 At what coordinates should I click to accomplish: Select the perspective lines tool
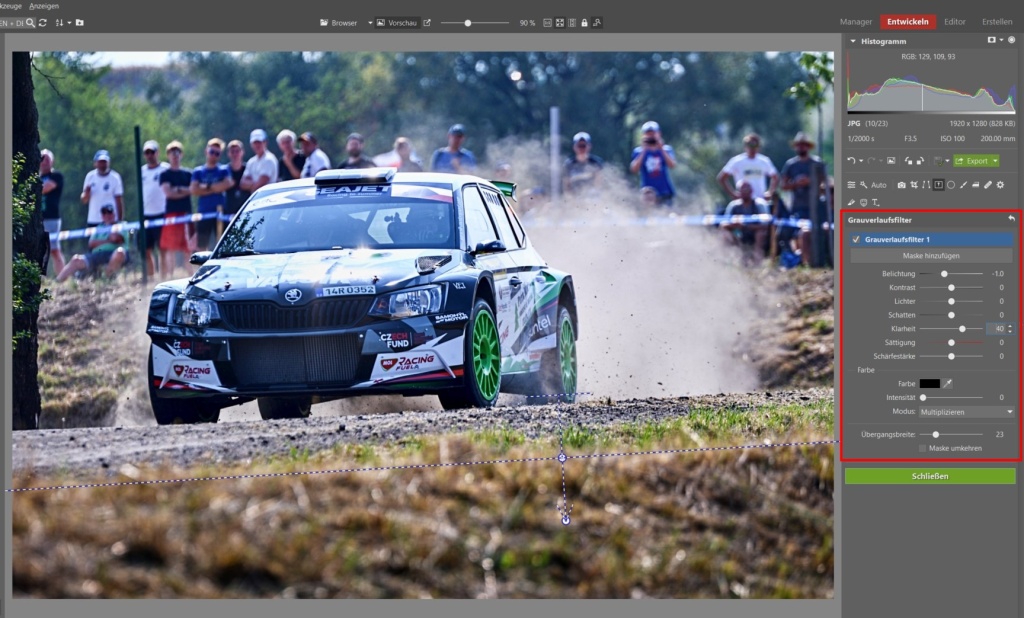[x=926, y=185]
